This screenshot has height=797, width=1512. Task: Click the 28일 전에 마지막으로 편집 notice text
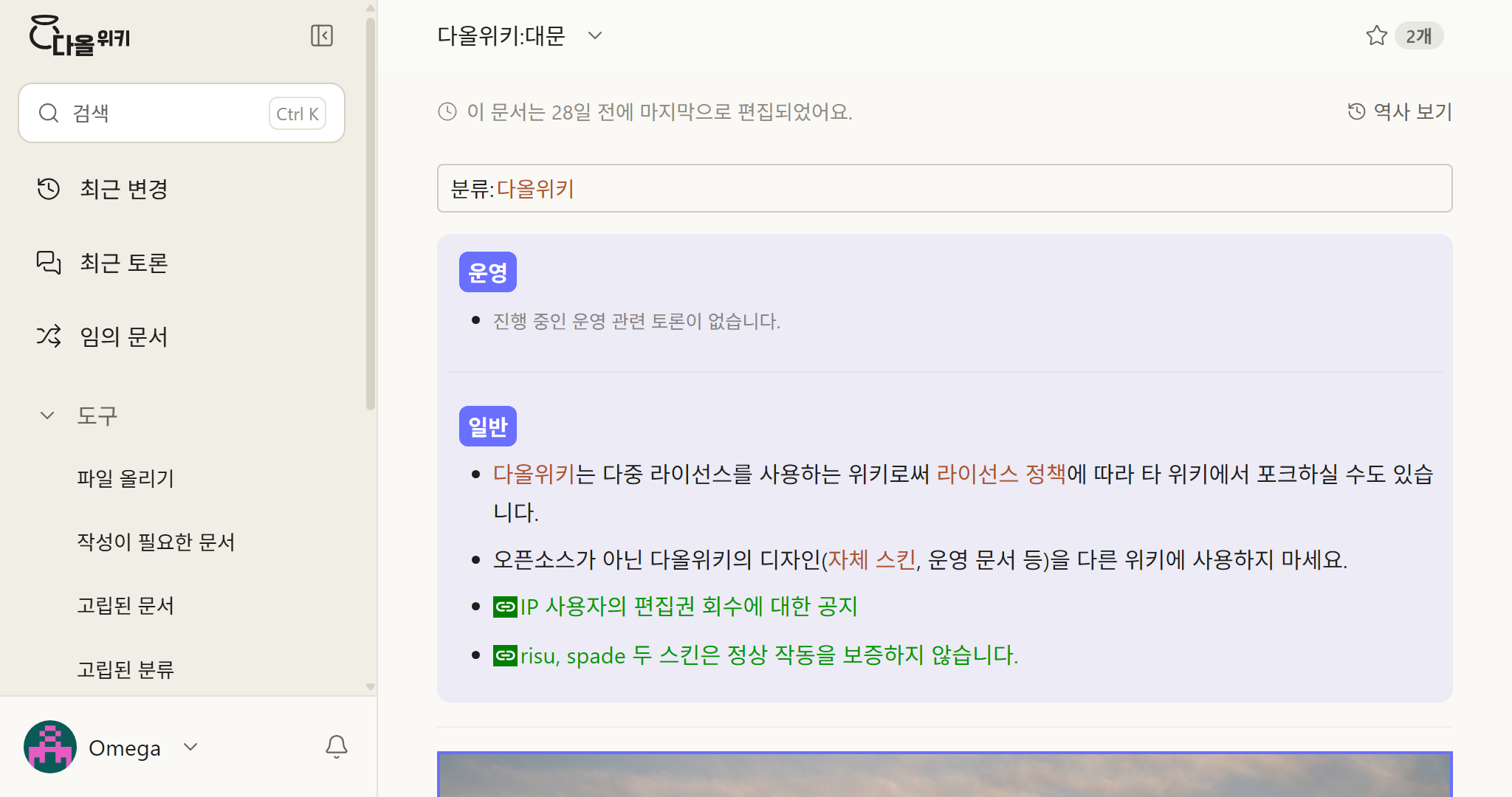point(659,111)
